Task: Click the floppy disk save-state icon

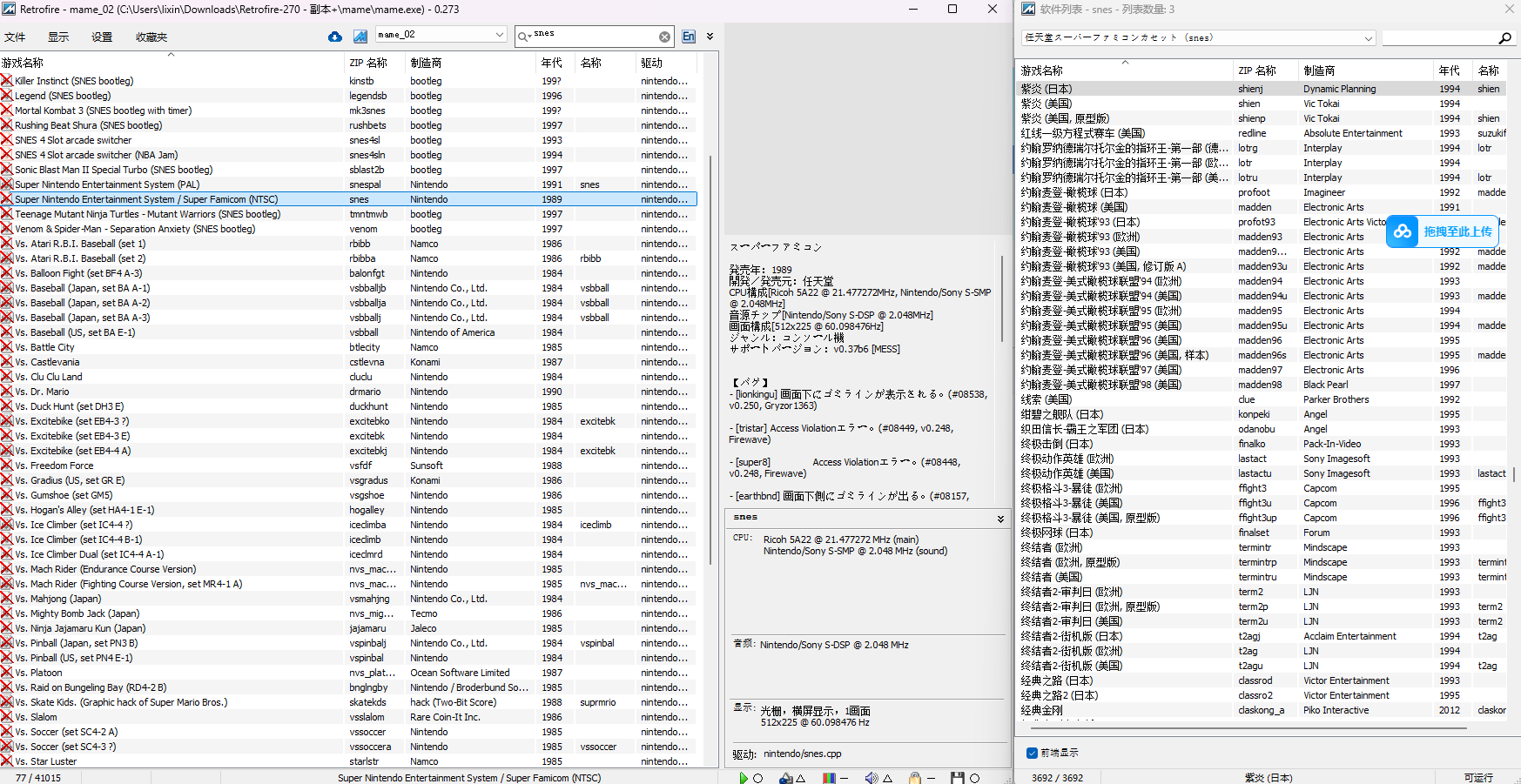Action: 958,778
